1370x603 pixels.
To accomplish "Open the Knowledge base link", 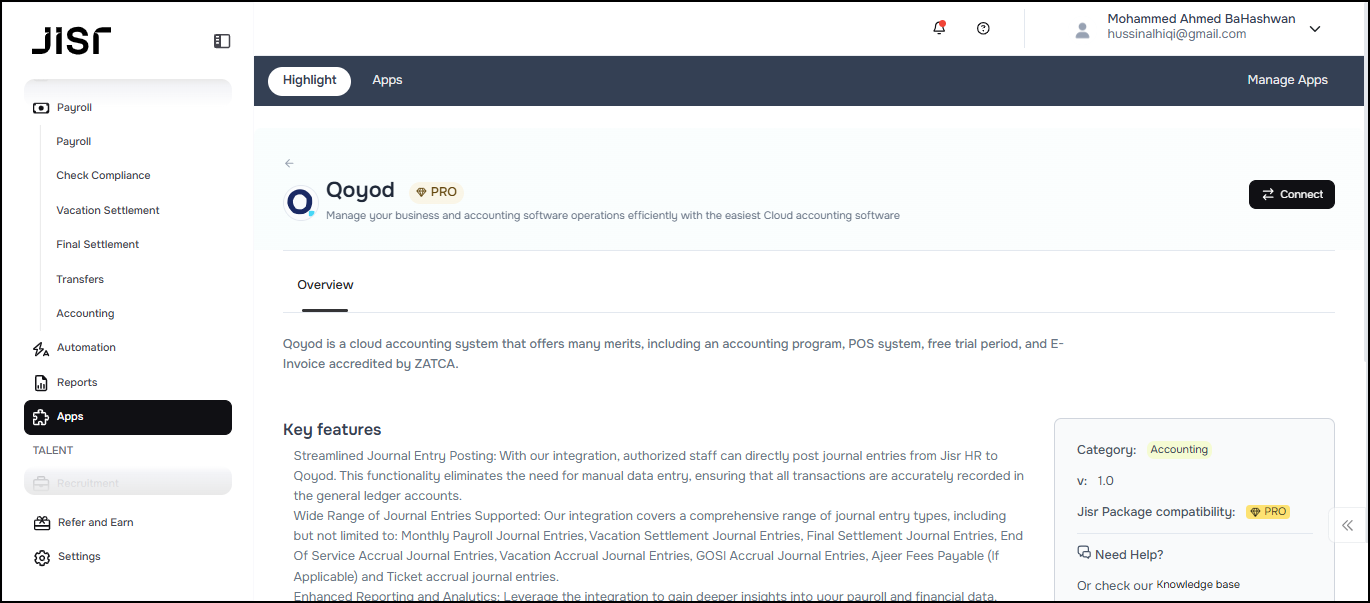I will tap(1198, 585).
